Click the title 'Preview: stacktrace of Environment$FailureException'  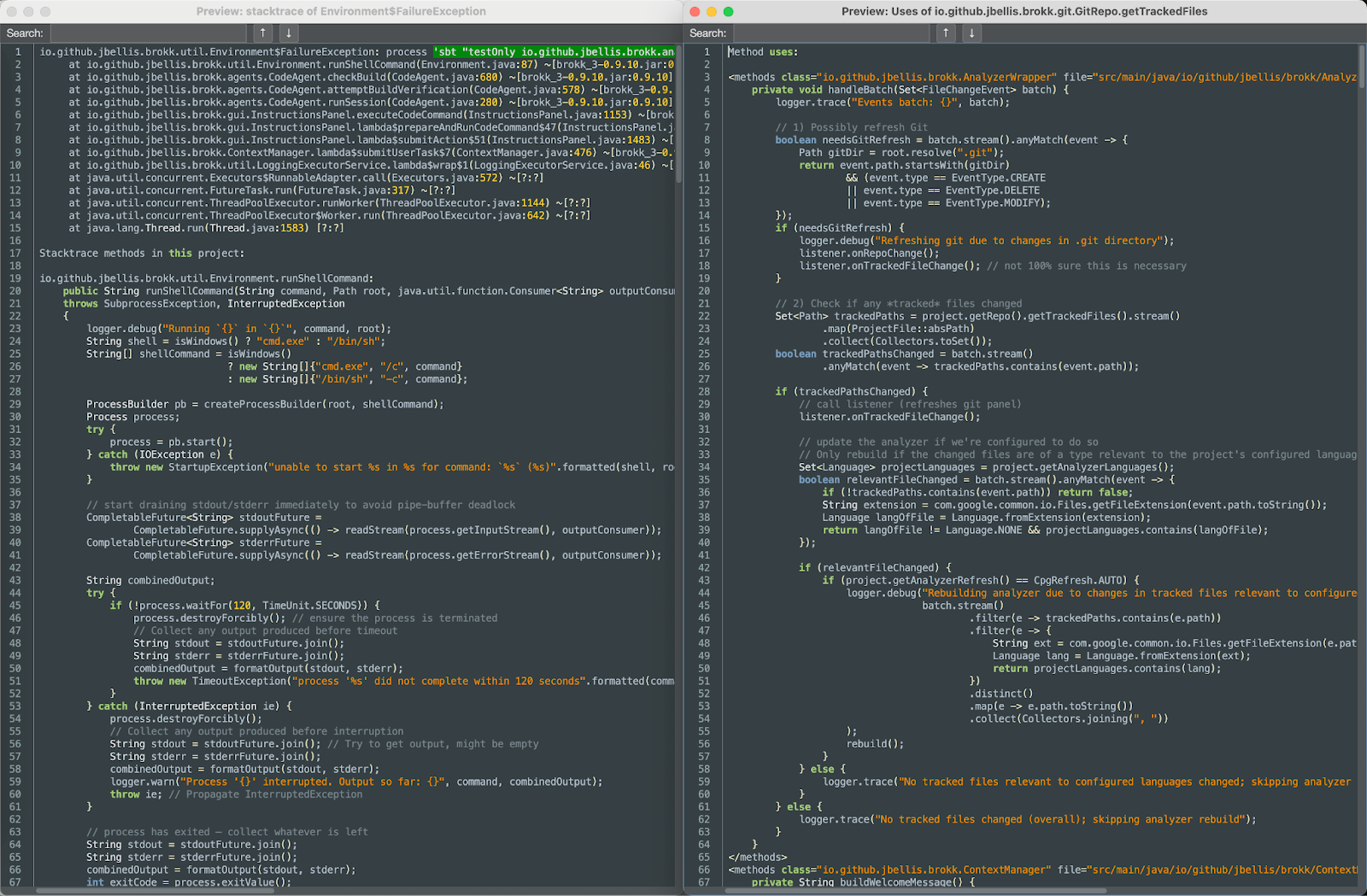341,11
